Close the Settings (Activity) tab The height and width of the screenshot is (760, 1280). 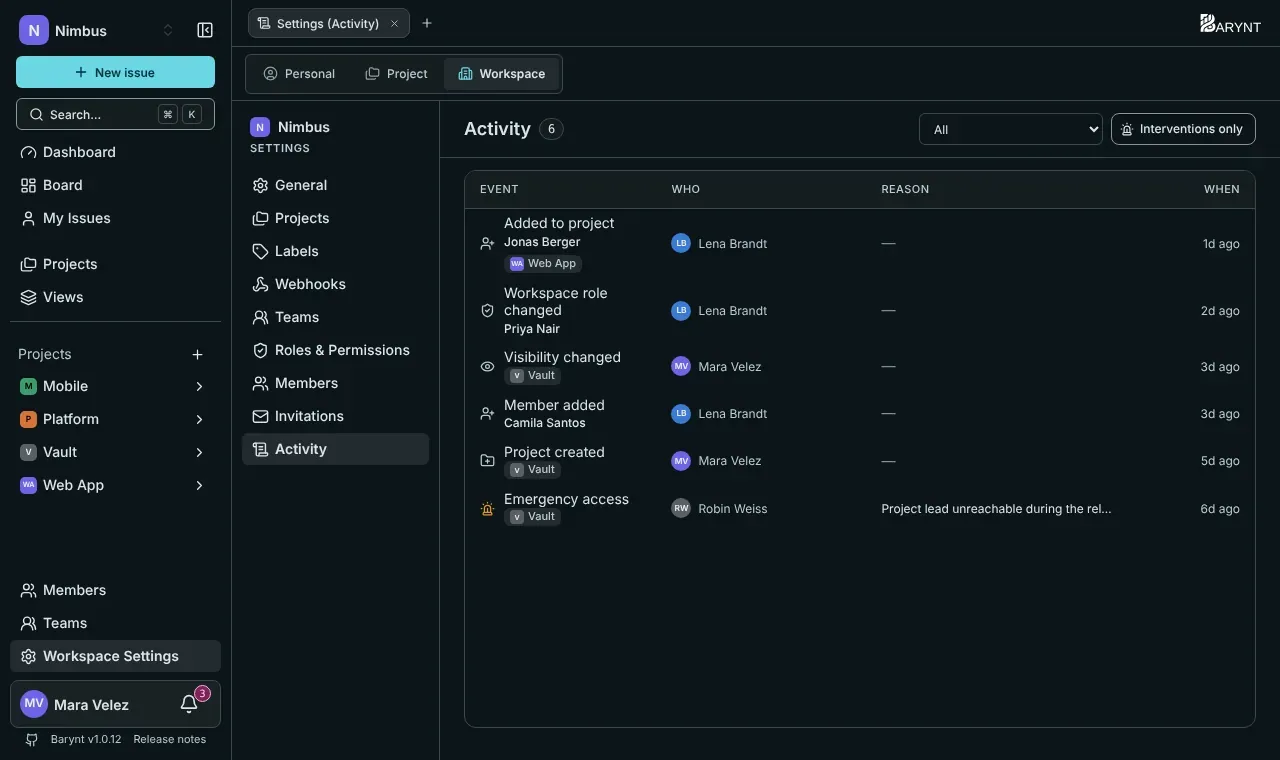point(394,23)
